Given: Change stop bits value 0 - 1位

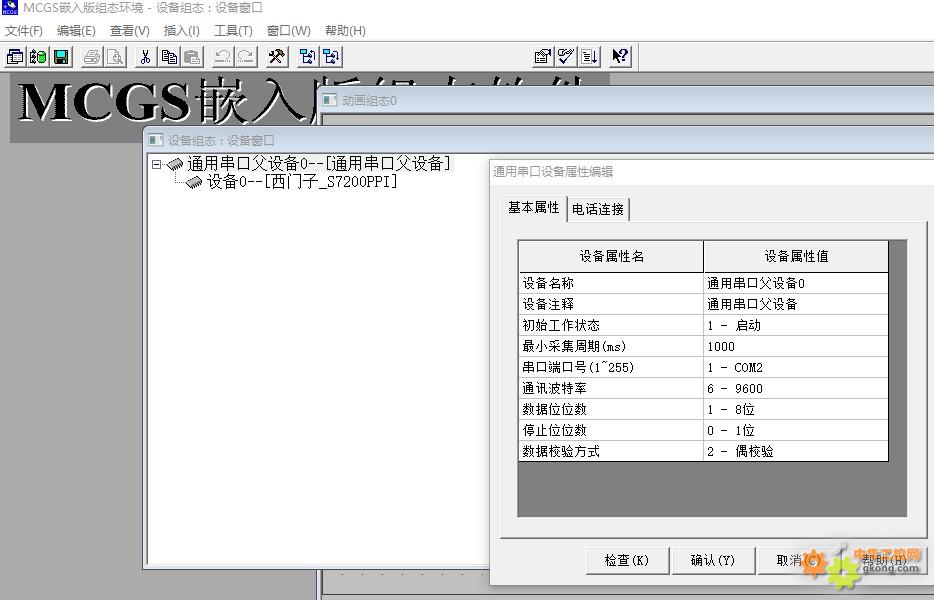Looking at the screenshot, I should coord(796,430).
